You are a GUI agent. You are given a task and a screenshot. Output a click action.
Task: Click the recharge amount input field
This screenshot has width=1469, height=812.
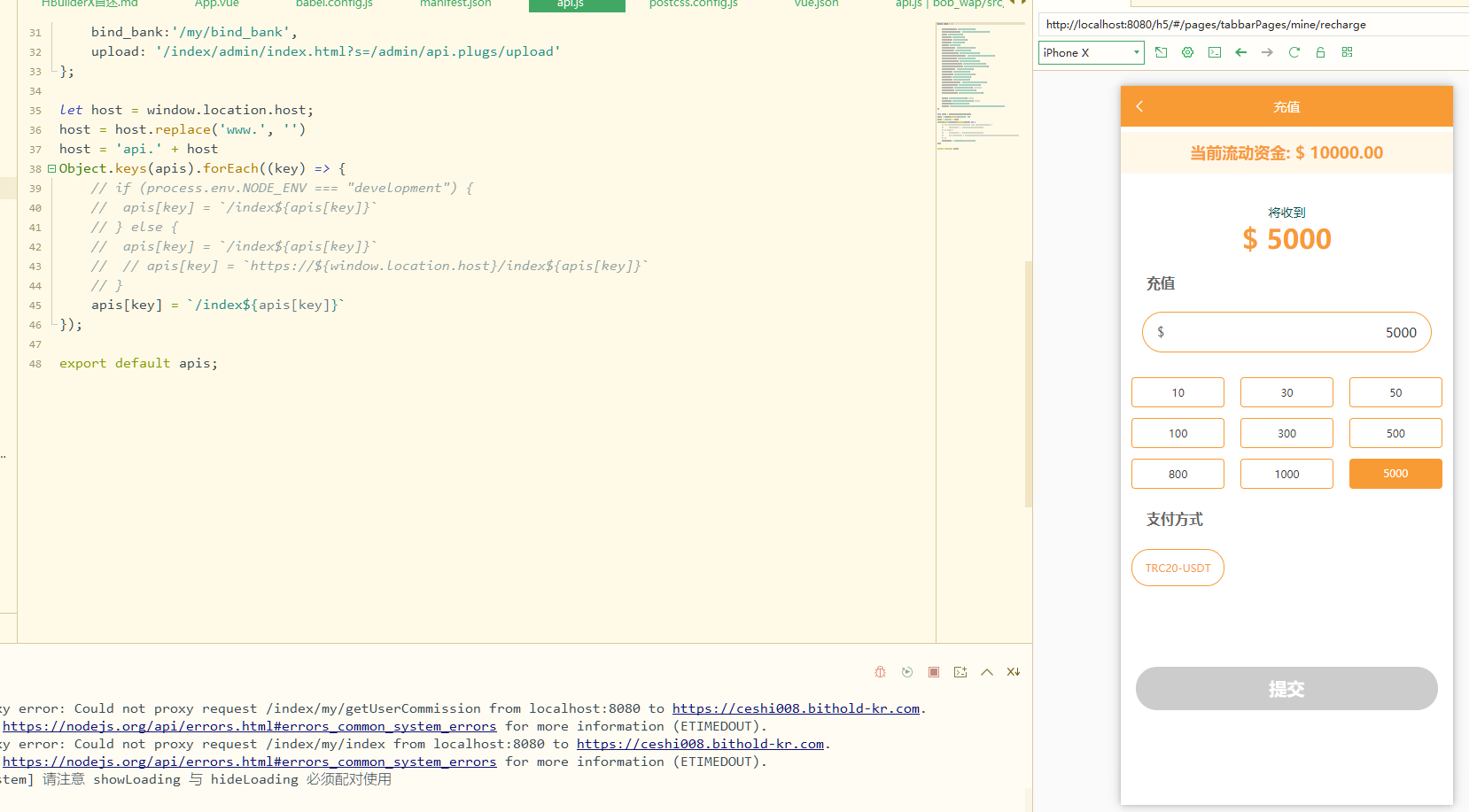coord(1286,332)
